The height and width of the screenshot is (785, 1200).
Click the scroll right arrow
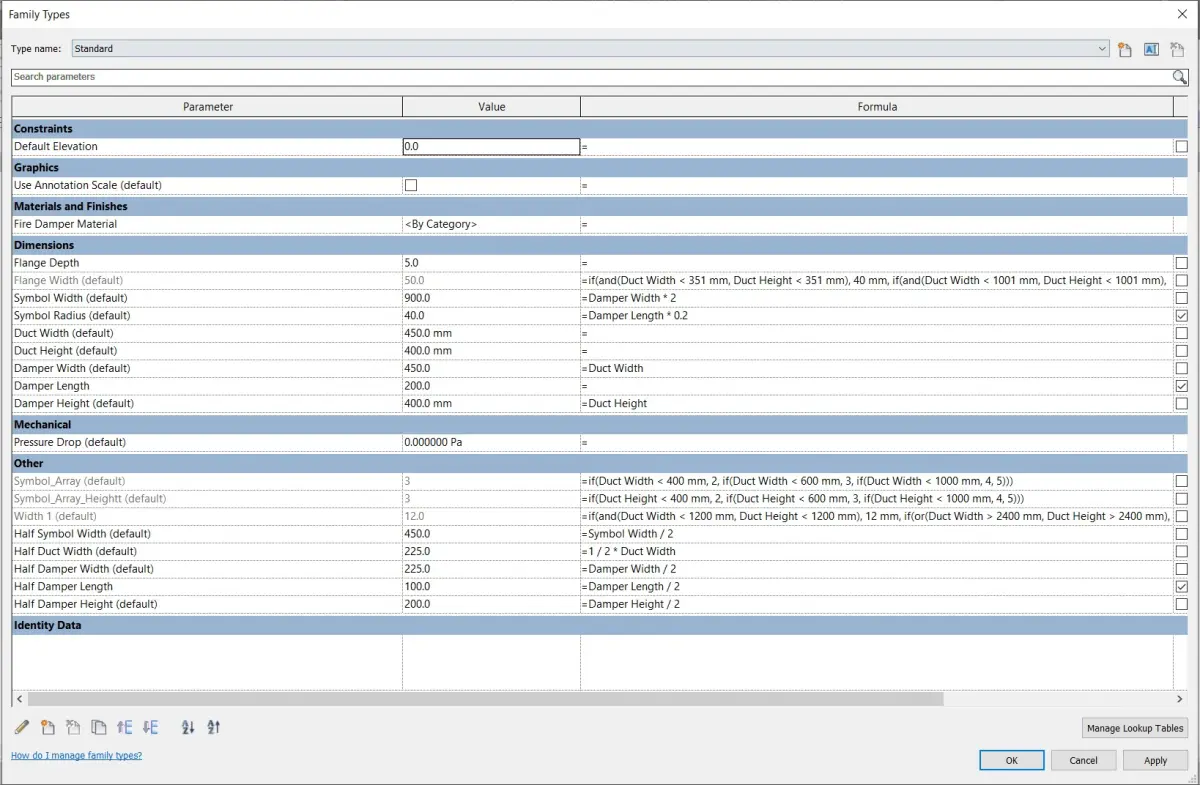(x=1180, y=699)
